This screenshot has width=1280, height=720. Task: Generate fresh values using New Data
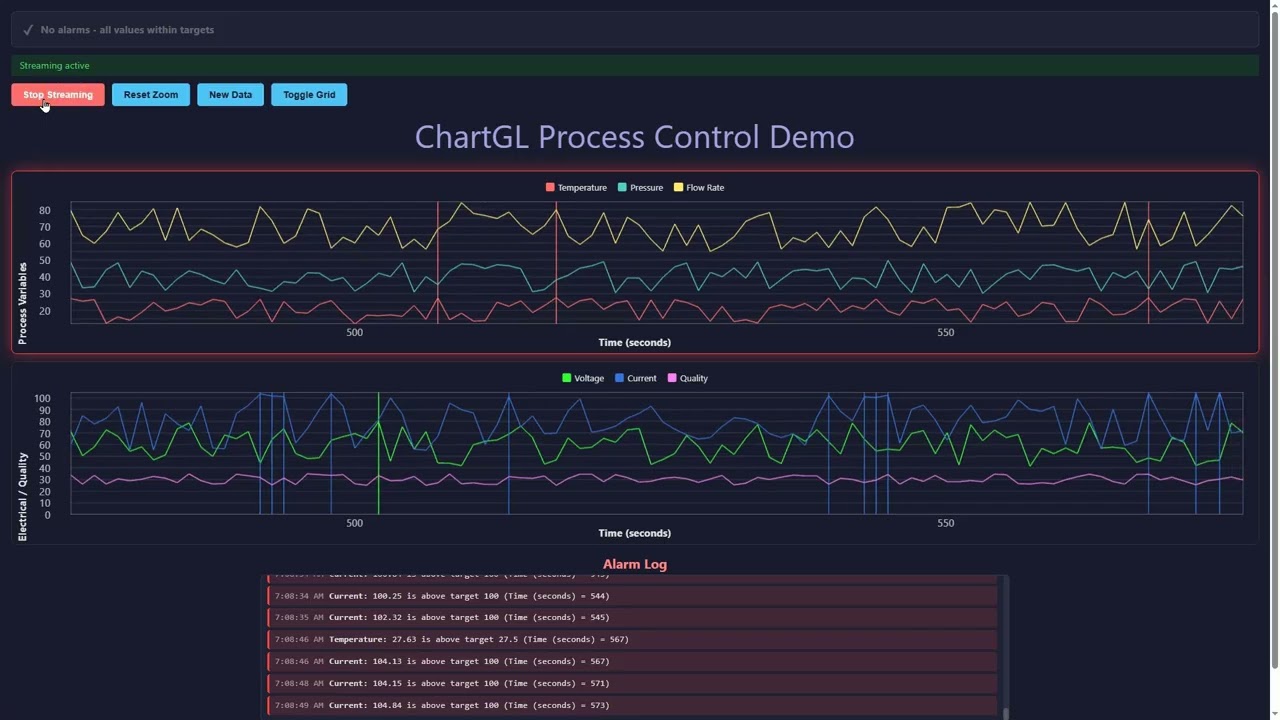pyautogui.click(x=230, y=95)
